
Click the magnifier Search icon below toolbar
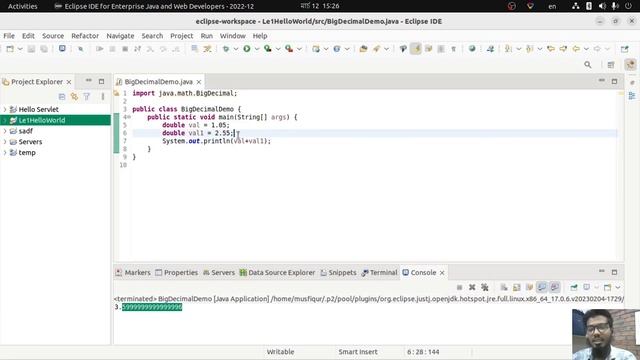(x=588, y=64)
